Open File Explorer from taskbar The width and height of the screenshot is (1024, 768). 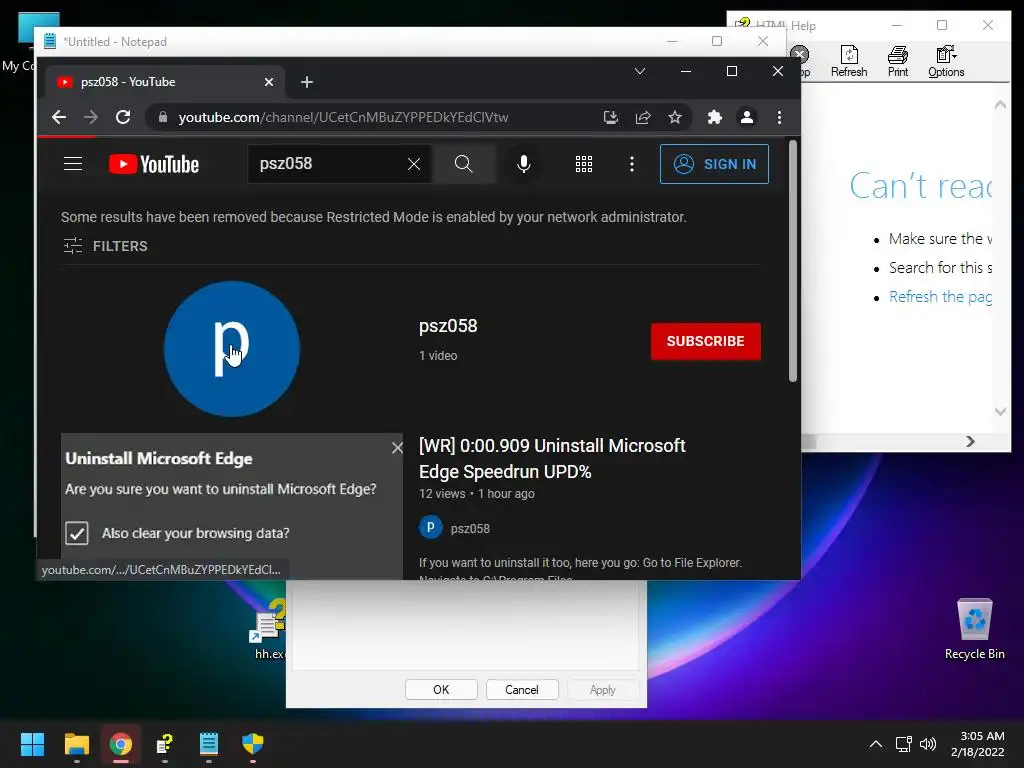coord(76,744)
